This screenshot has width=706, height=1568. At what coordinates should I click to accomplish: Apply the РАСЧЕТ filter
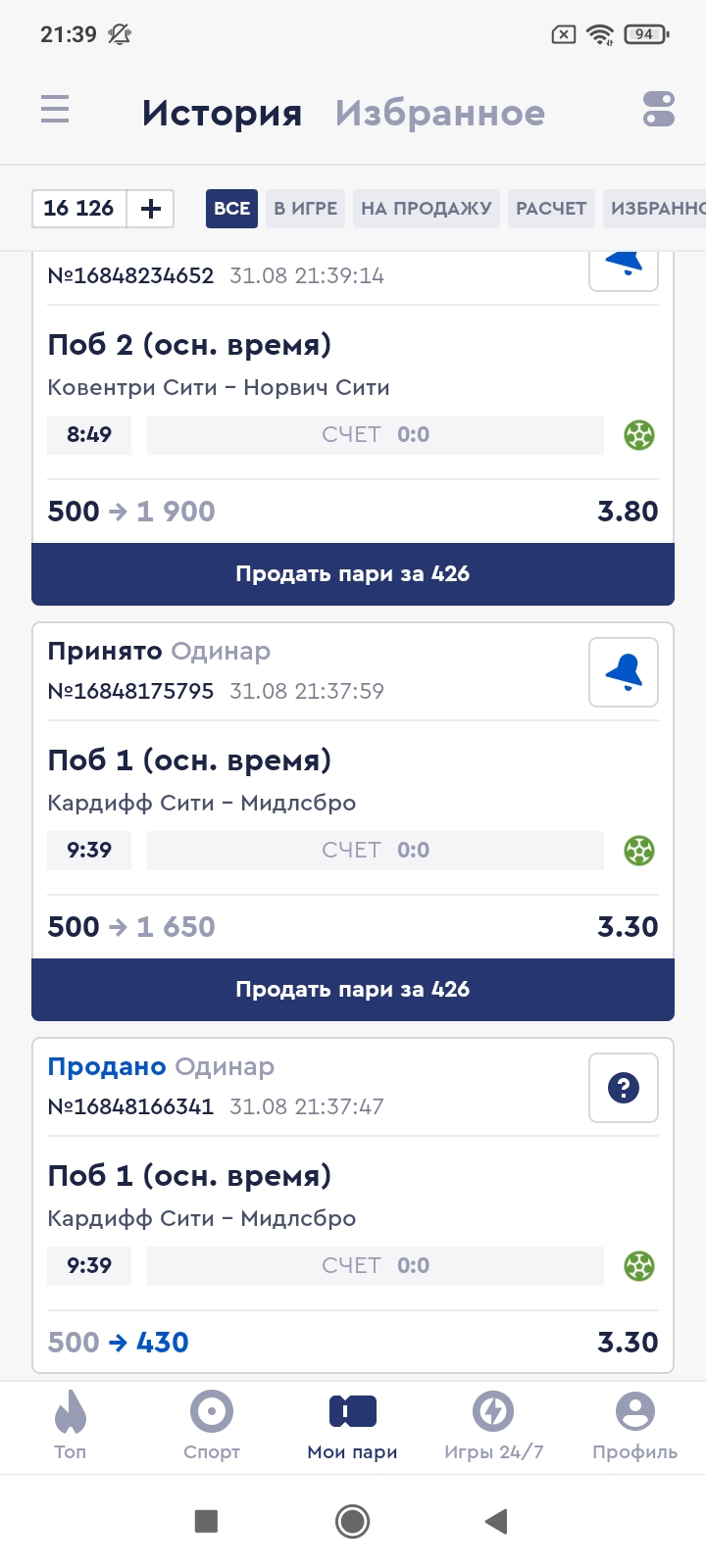coord(551,209)
